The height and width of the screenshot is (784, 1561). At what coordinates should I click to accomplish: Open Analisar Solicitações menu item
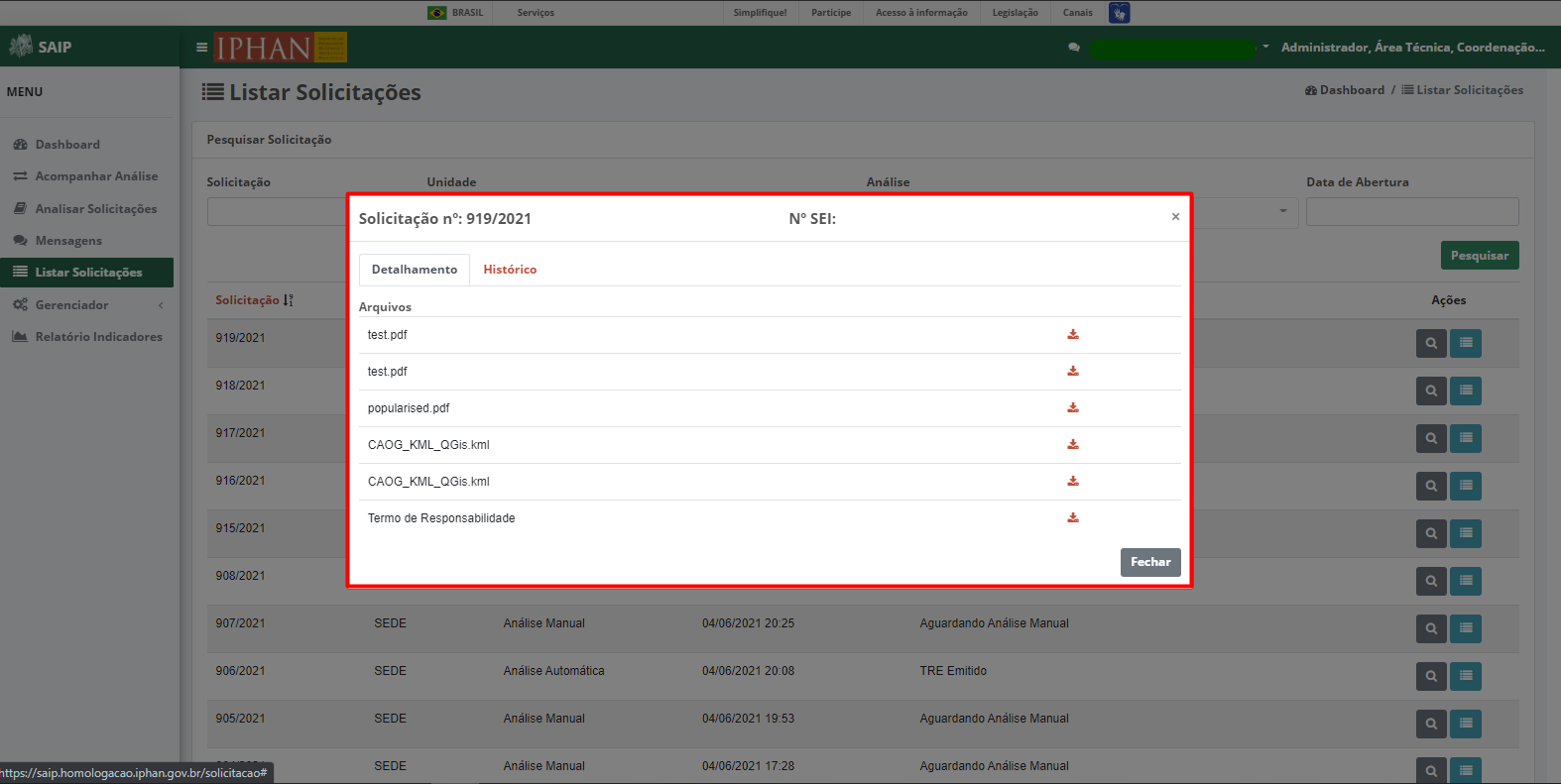(x=87, y=209)
